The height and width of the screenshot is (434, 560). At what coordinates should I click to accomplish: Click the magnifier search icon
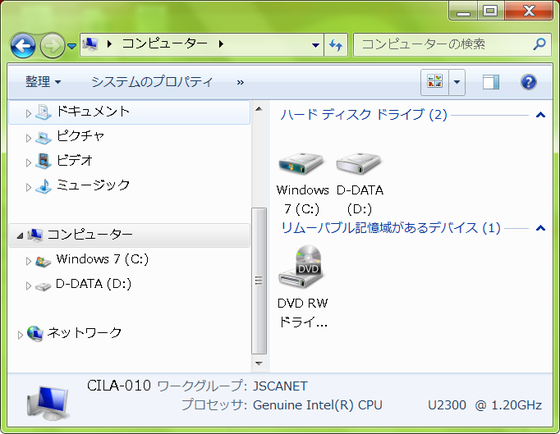(539, 44)
